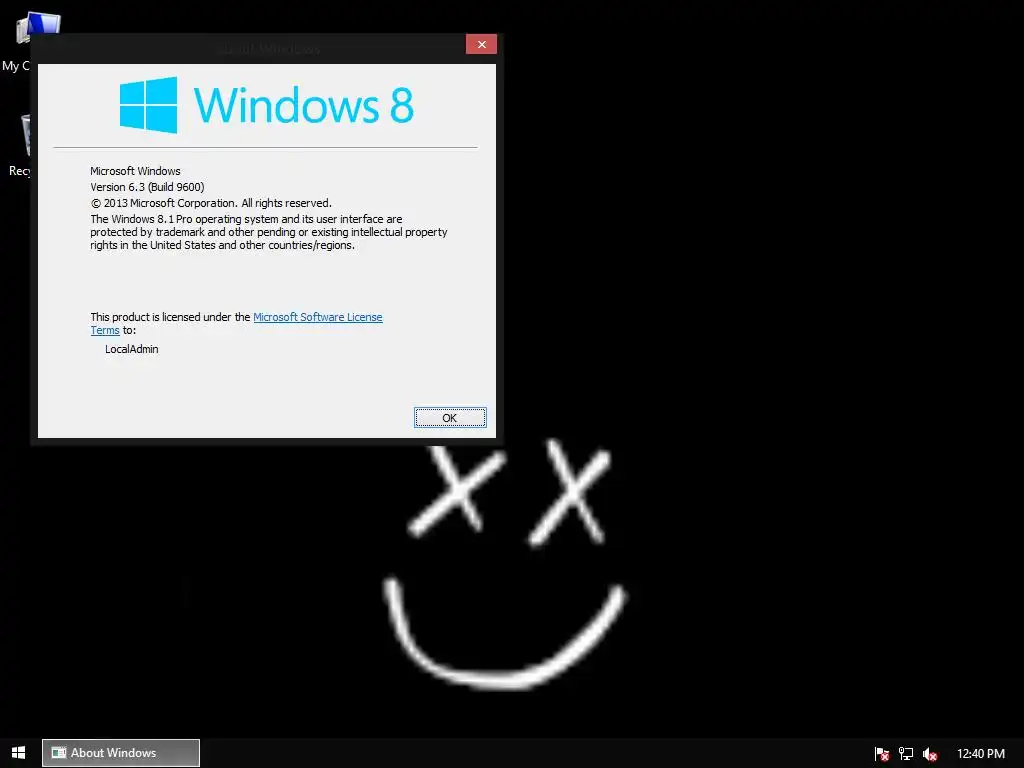
Task: Open network status icon in tray
Action: (906, 754)
